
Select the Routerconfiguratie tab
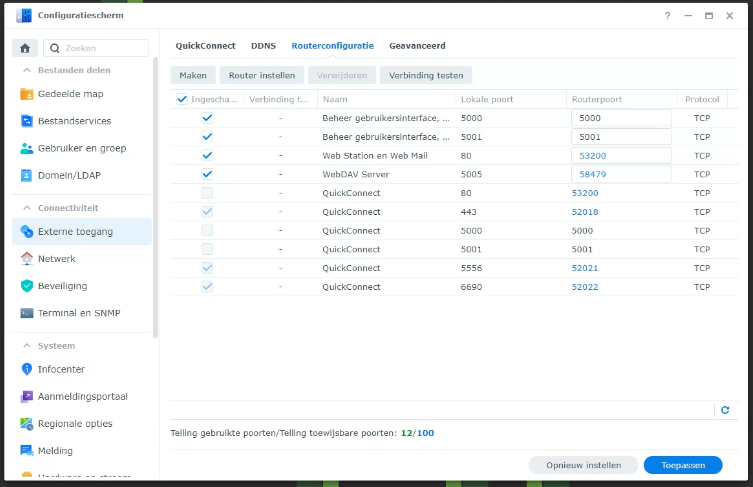332,46
